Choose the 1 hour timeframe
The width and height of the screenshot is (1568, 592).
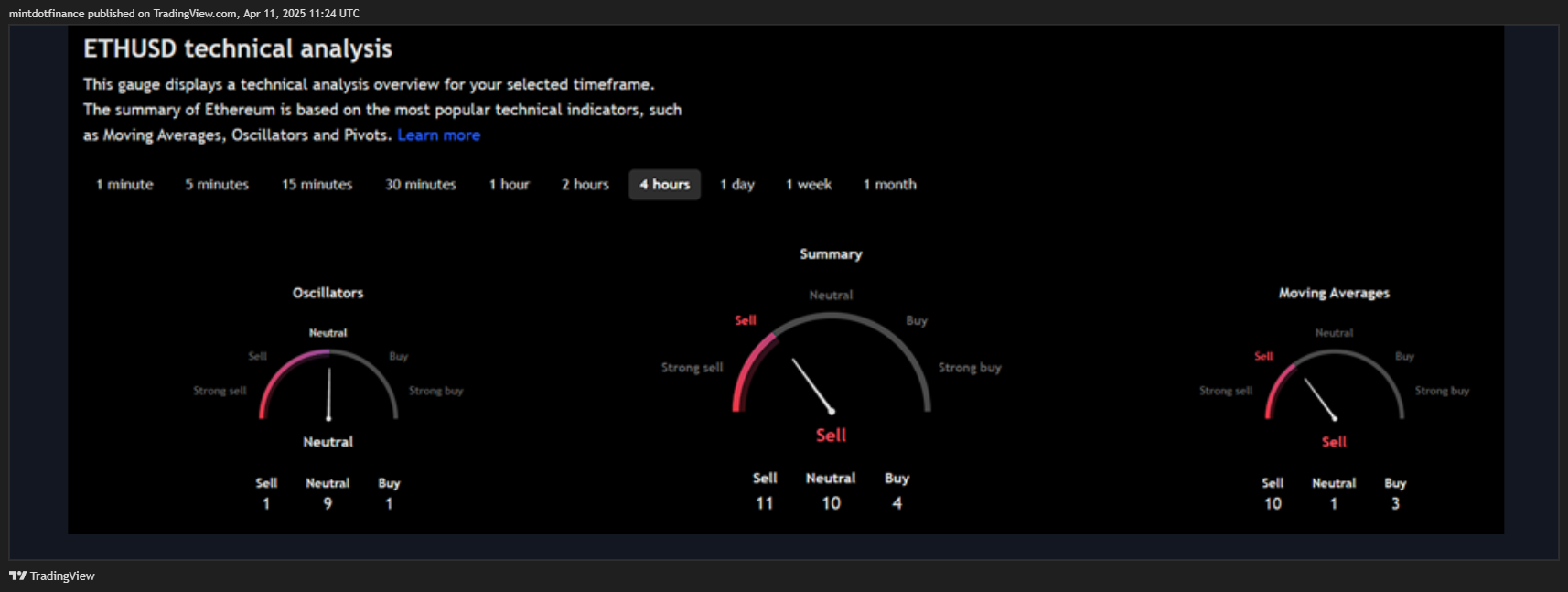[x=510, y=184]
